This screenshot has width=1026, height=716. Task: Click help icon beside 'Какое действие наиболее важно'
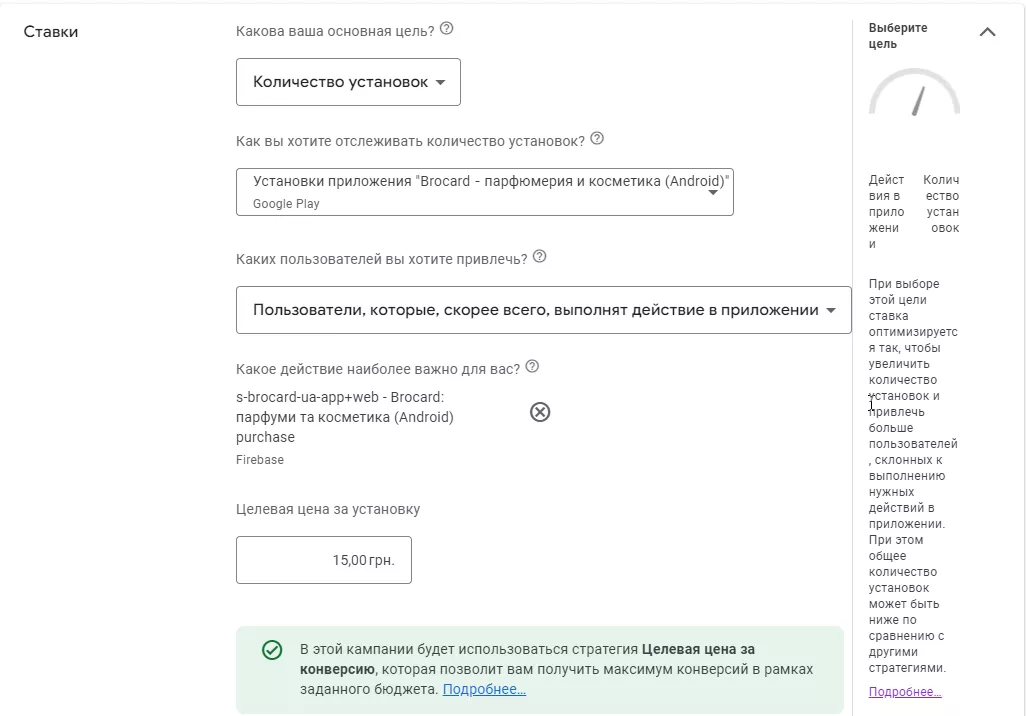(x=532, y=367)
